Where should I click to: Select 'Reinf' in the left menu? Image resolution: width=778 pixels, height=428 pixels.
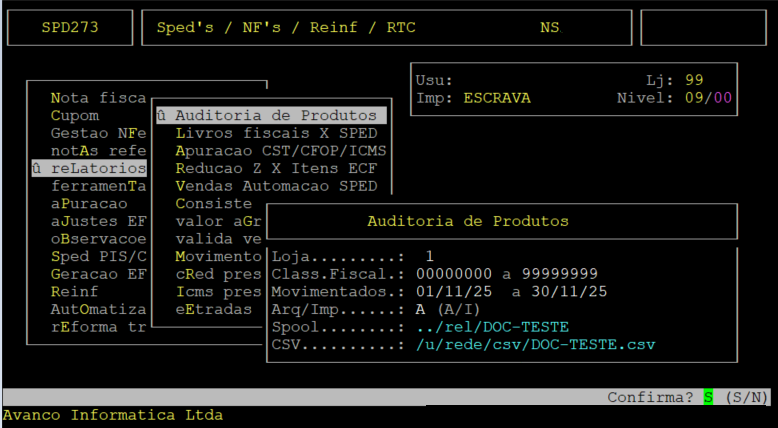click(x=74, y=292)
